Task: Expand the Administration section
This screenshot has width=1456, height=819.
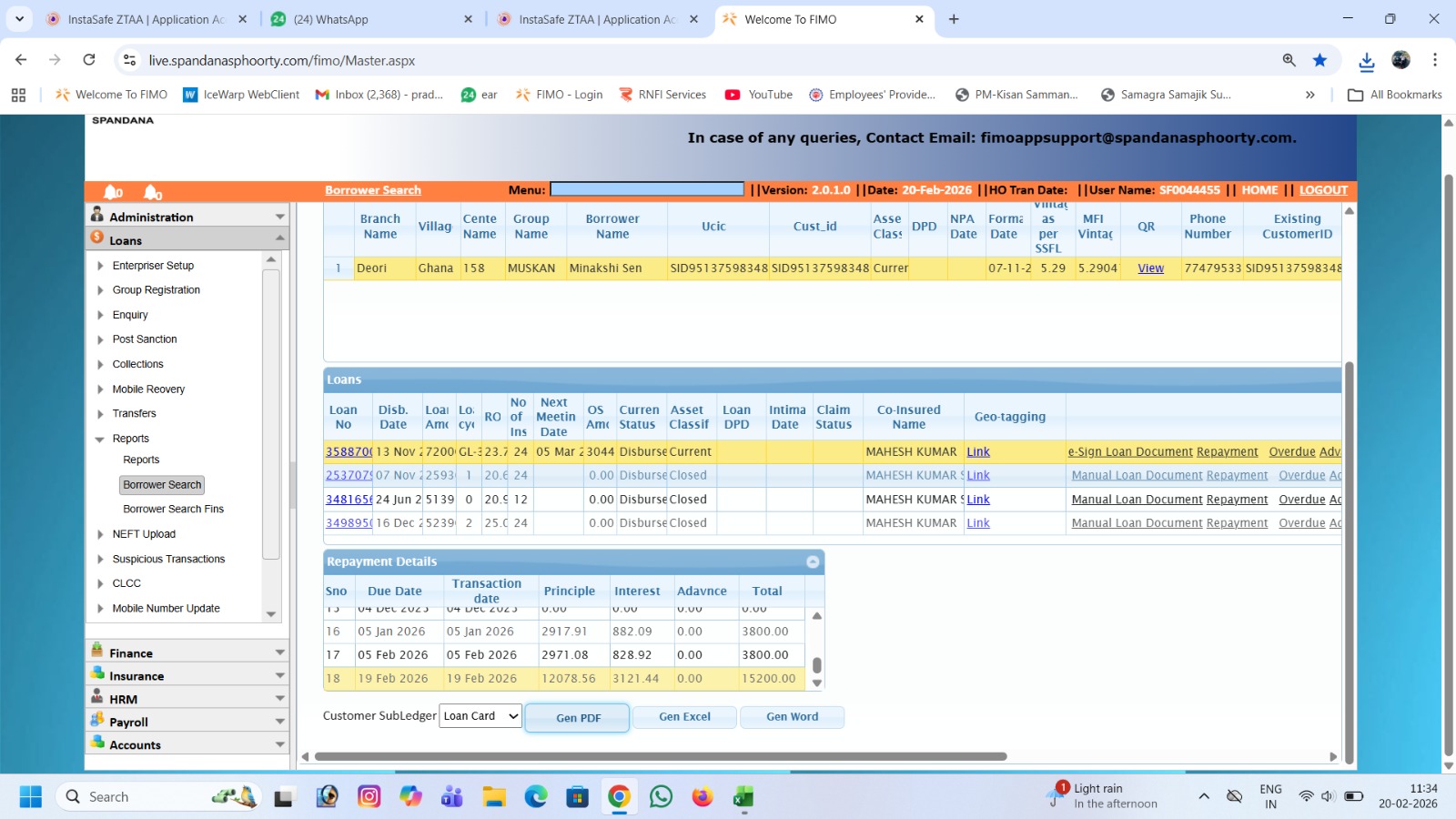Action: (x=279, y=217)
